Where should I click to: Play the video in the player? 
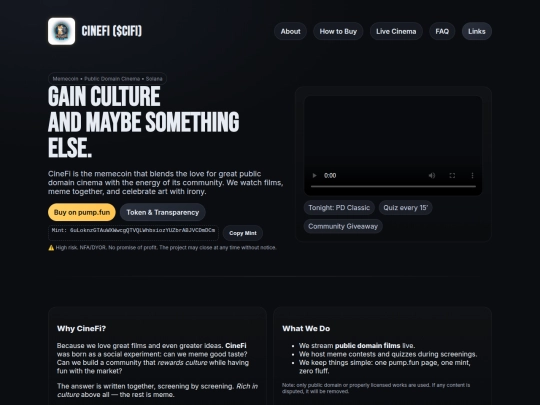[314, 176]
